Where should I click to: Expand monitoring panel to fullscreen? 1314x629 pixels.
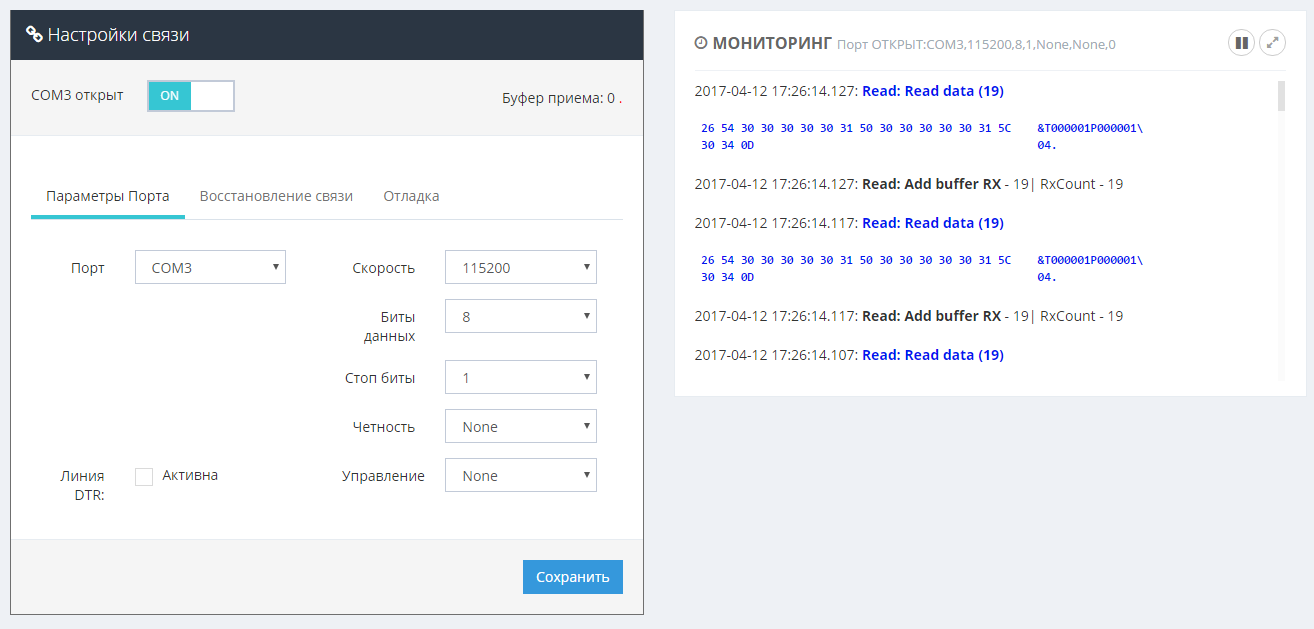(1272, 43)
